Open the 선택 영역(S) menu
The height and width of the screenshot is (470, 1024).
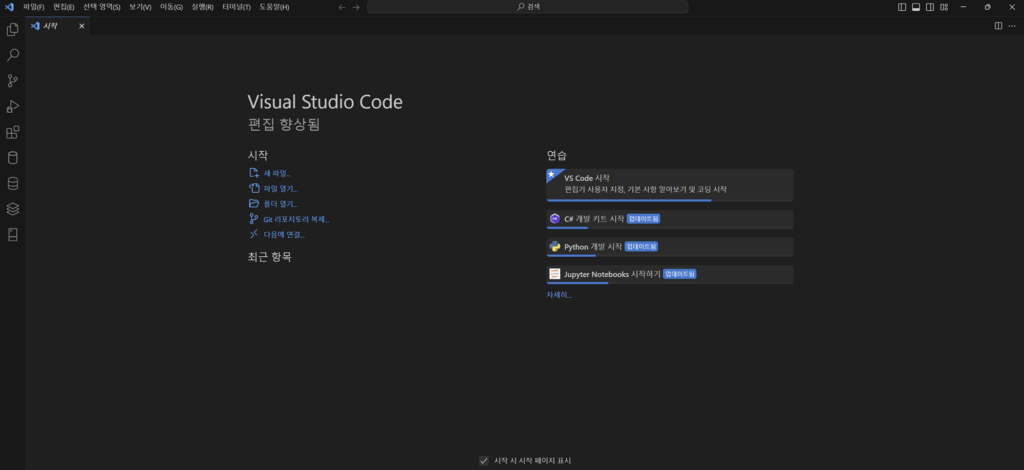pyautogui.click(x=102, y=7)
